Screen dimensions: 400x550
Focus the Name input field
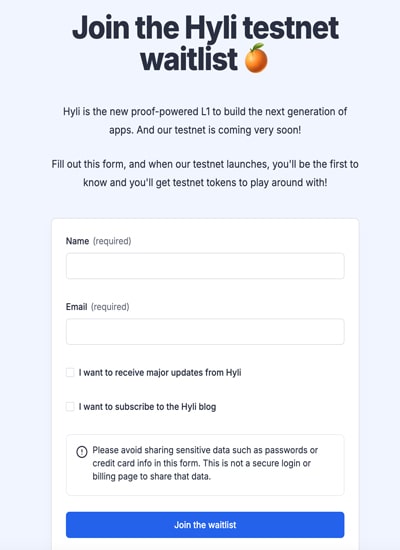click(205, 266)
